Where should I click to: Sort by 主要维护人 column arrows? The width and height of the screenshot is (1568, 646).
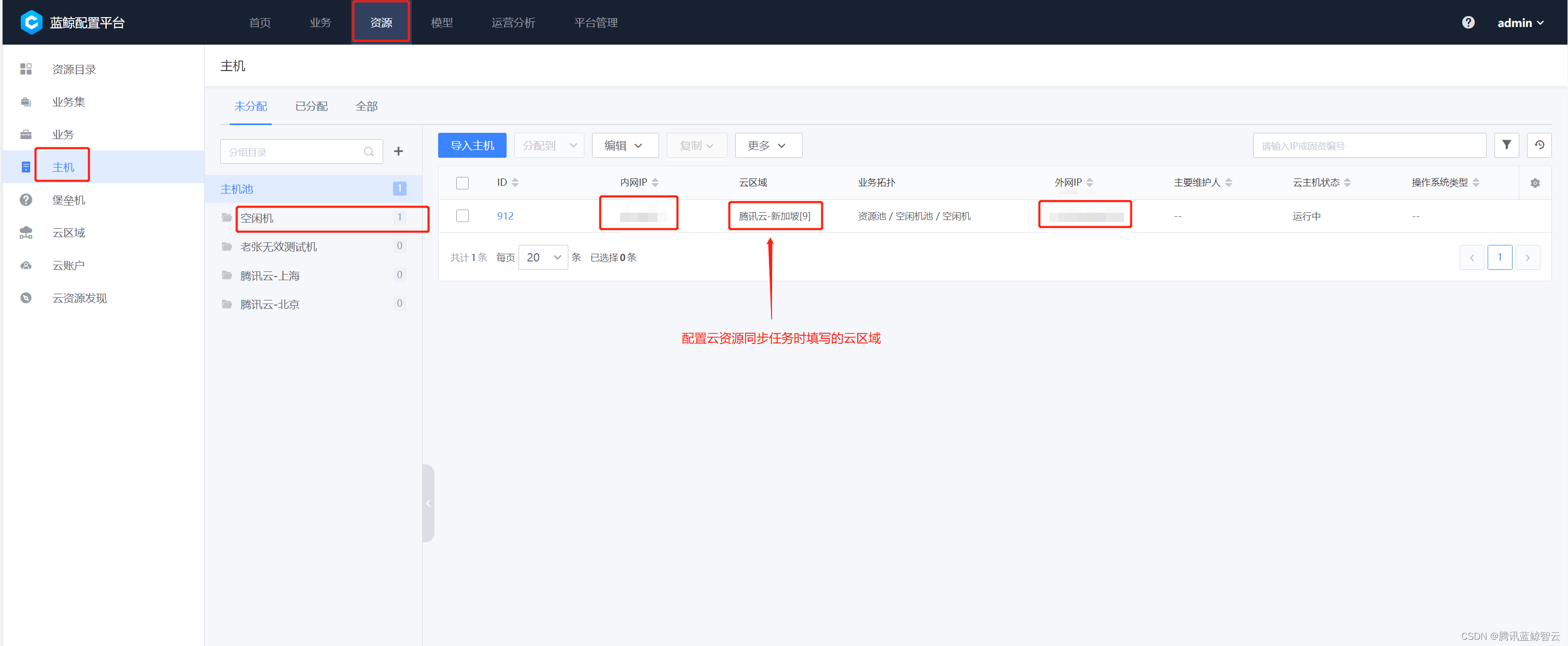pyautogui.click(x=1228, y=183)
